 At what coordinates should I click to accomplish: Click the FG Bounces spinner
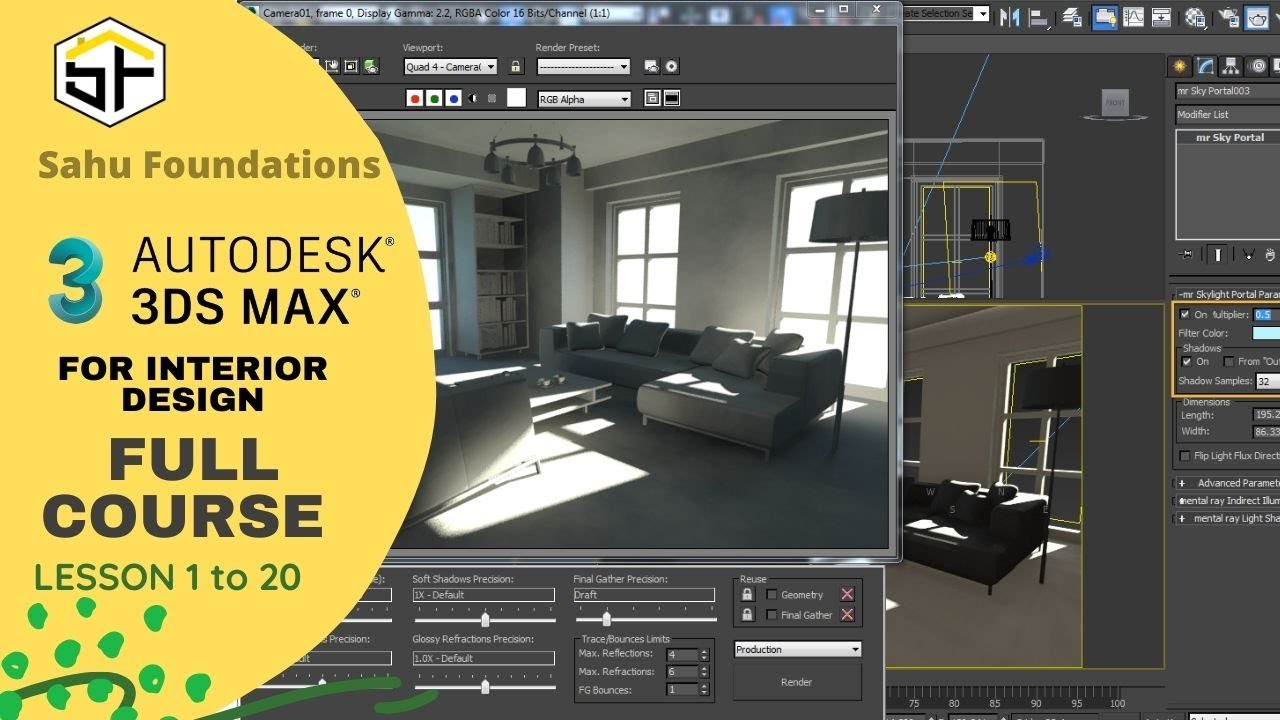[x=704, y=690]
